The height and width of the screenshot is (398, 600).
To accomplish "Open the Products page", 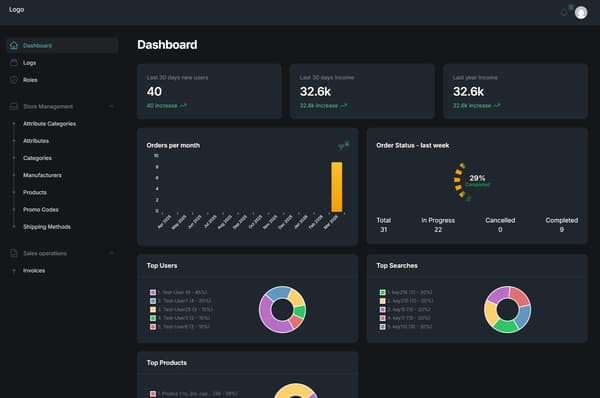I will click(x=35, y=192).
